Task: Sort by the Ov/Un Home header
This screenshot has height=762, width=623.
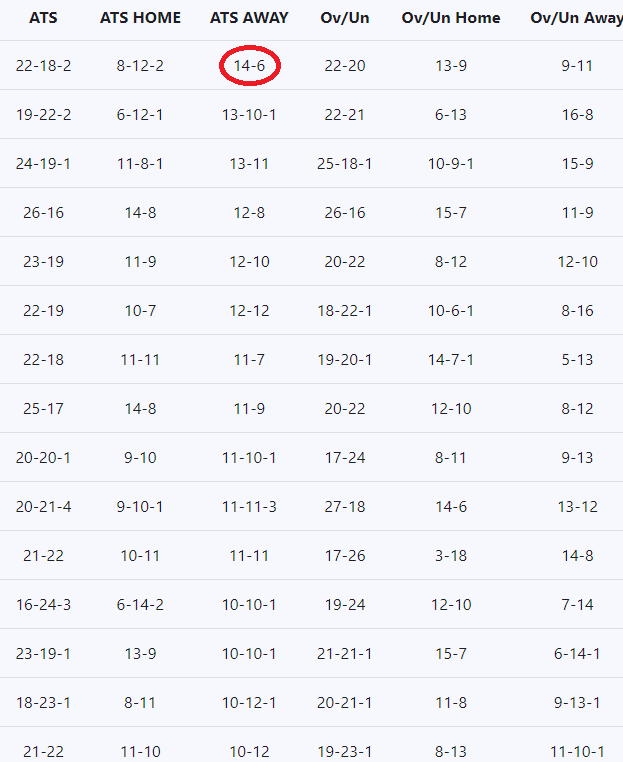Action: point(451,18)
